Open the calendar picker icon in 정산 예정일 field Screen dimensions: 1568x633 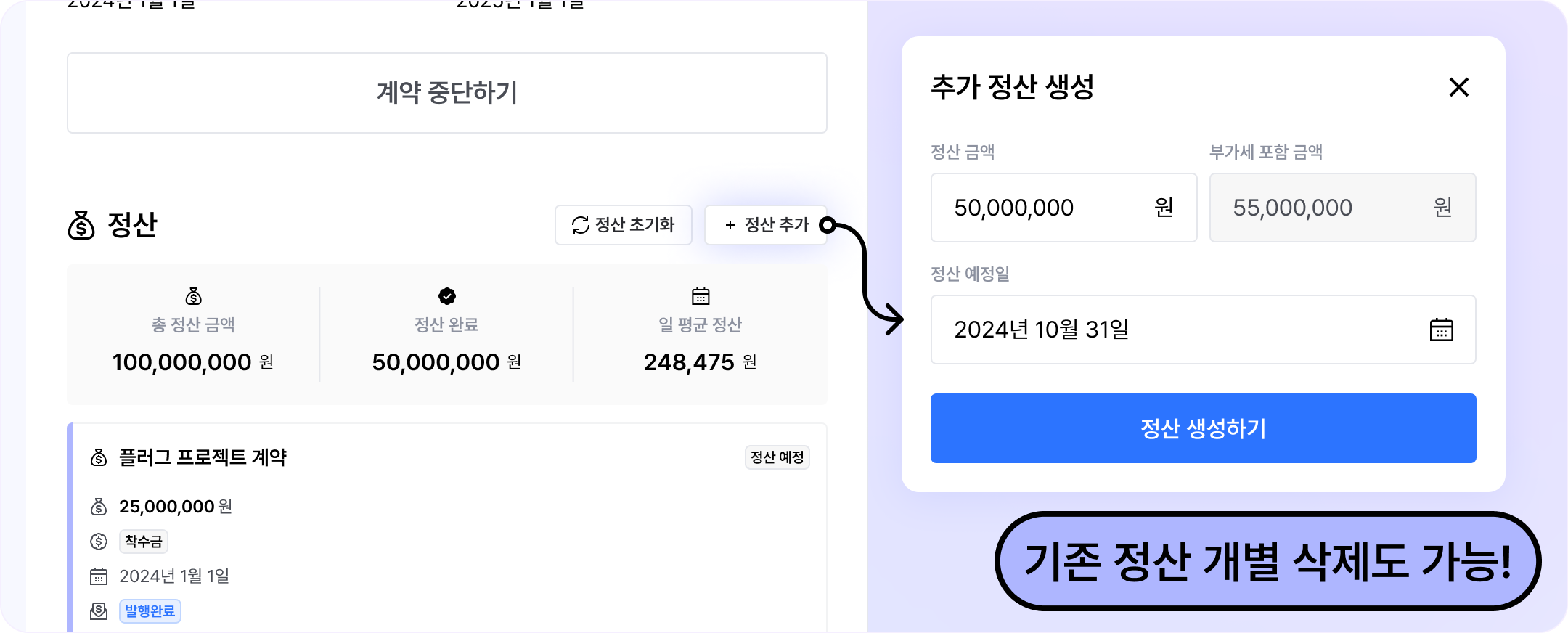(x=1441, y=330)
